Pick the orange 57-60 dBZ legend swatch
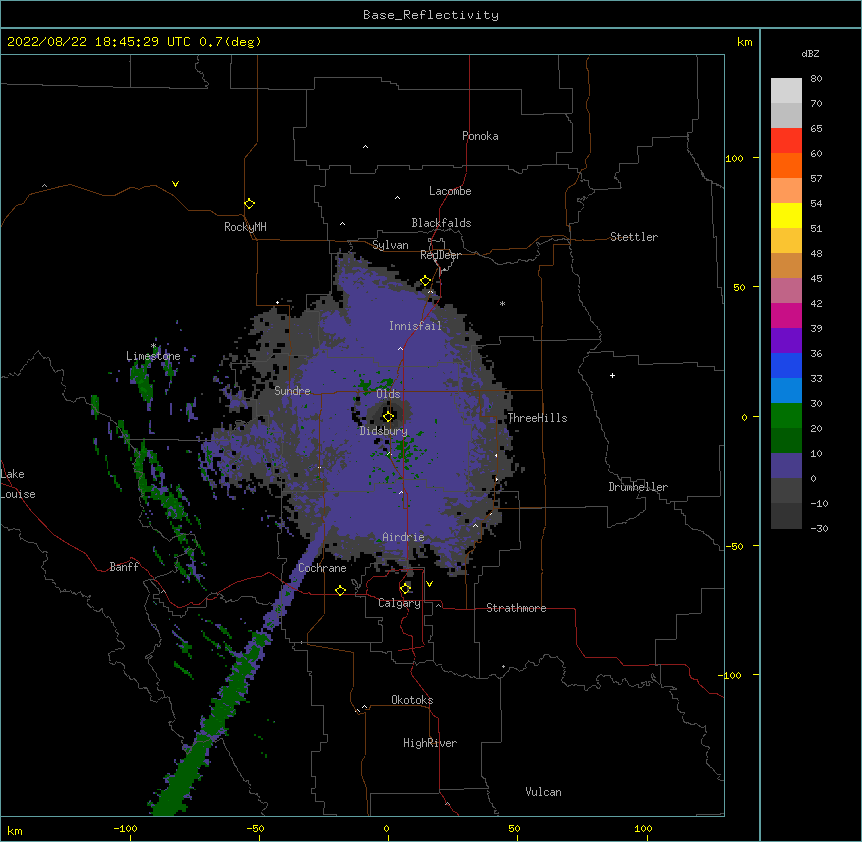Screen dimensions: 862x842 [786, 165]
